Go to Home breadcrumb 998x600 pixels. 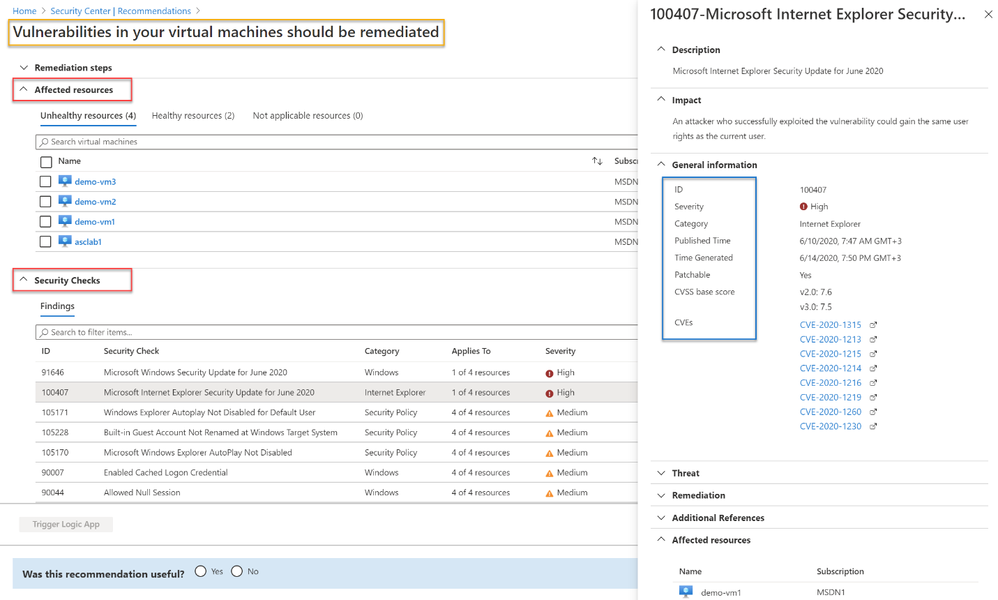[24, 11]
